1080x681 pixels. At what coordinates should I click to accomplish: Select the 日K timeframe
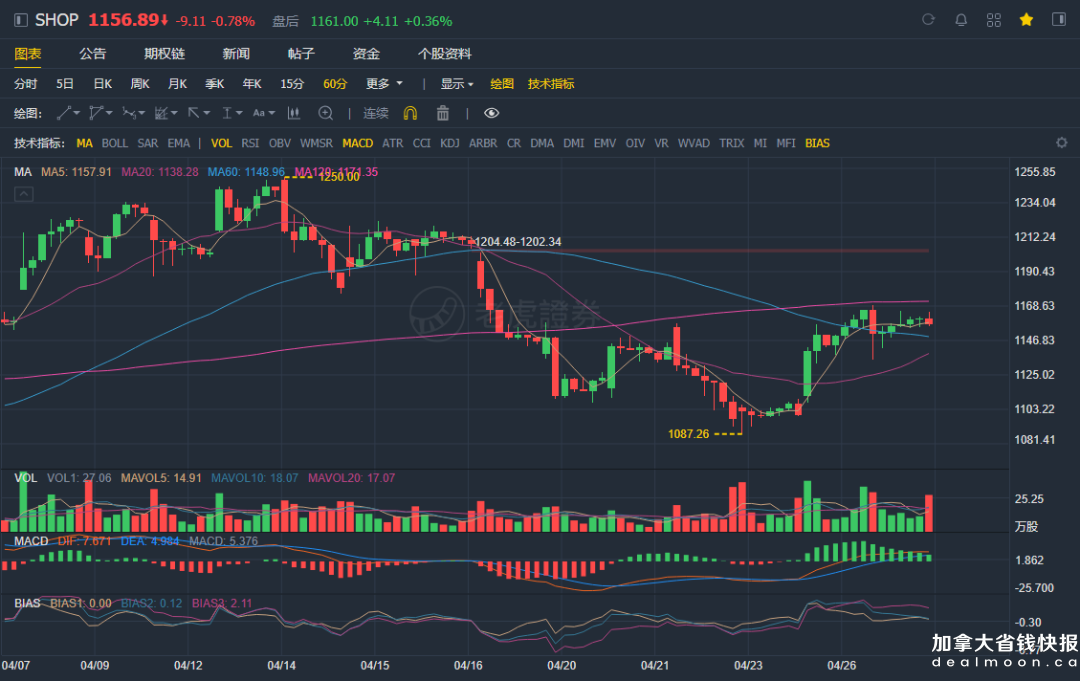tap(102, 84)
